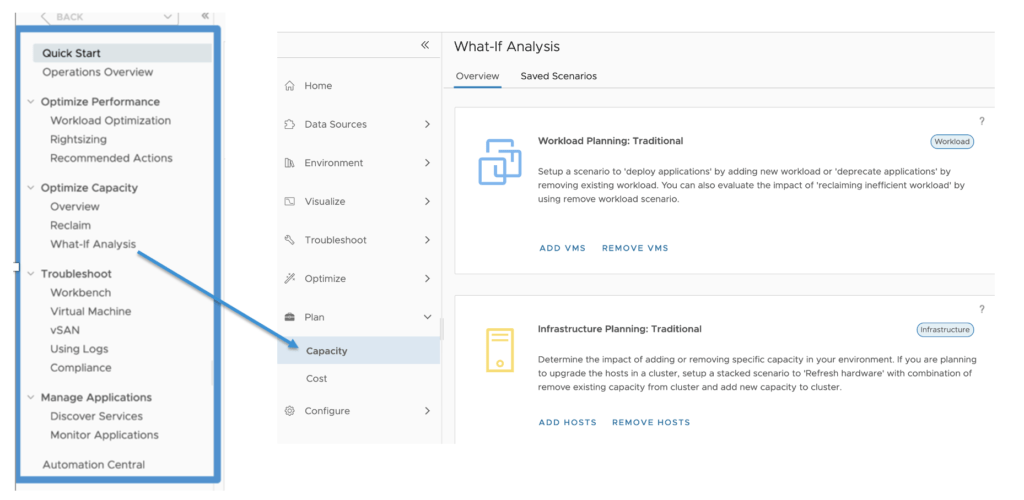Image resolution: width=1024 pixels, height=500 pixels.
Task: Click the Optimize wand icon
Action: (x=290, y=279)
